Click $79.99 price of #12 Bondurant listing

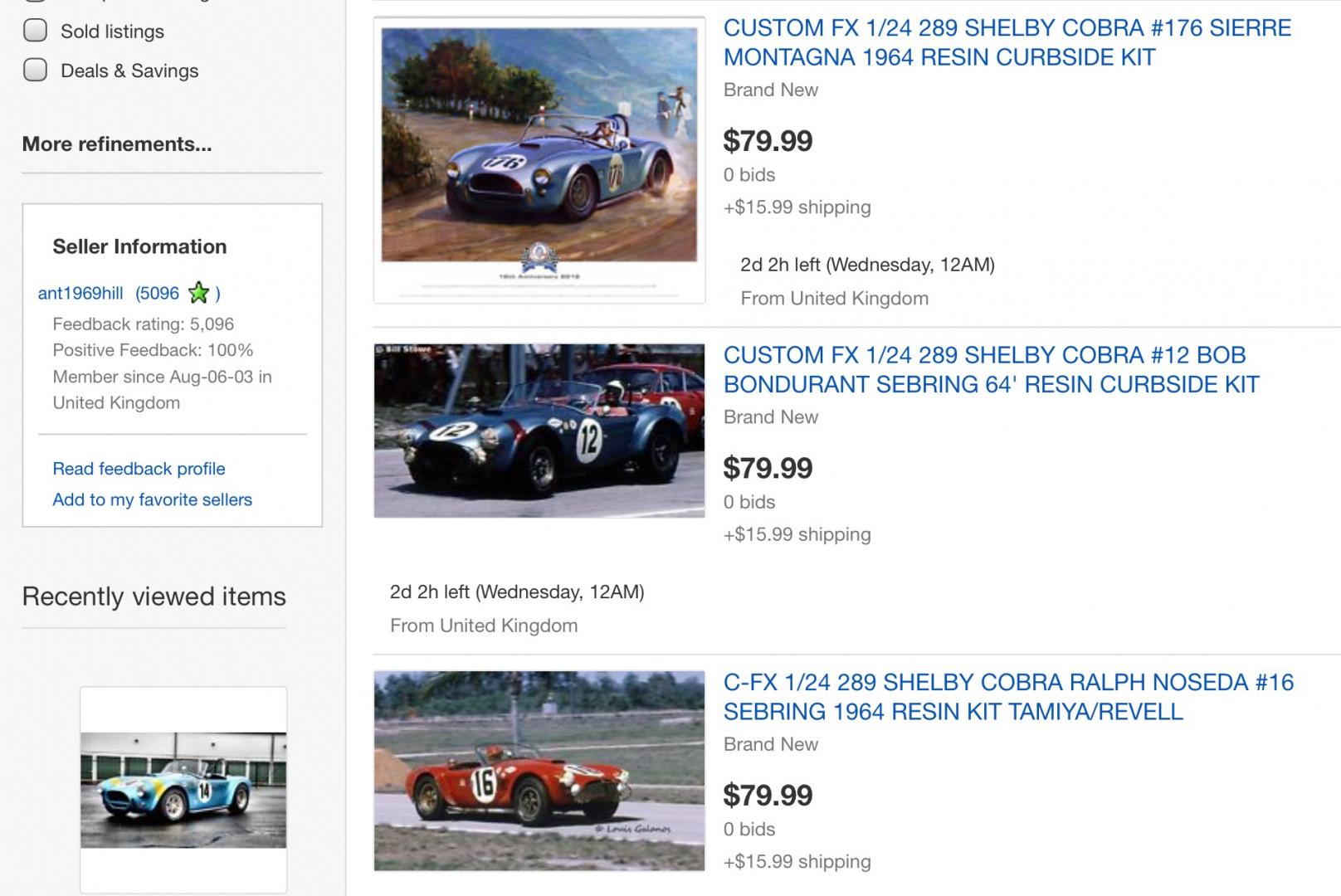[768, 468]
